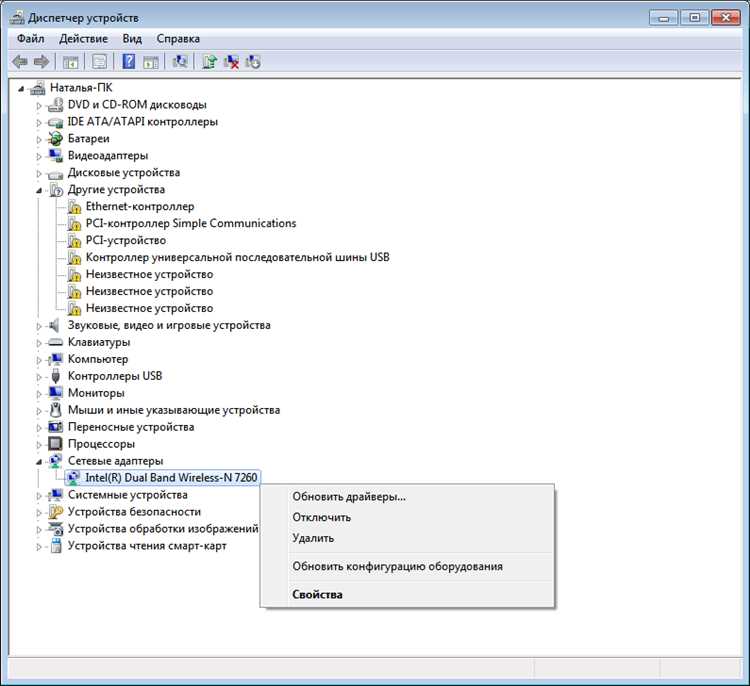Viewport: 750px width, 686px height.
Task: Click the blue Help question mark icon
Action: point(129,62)
